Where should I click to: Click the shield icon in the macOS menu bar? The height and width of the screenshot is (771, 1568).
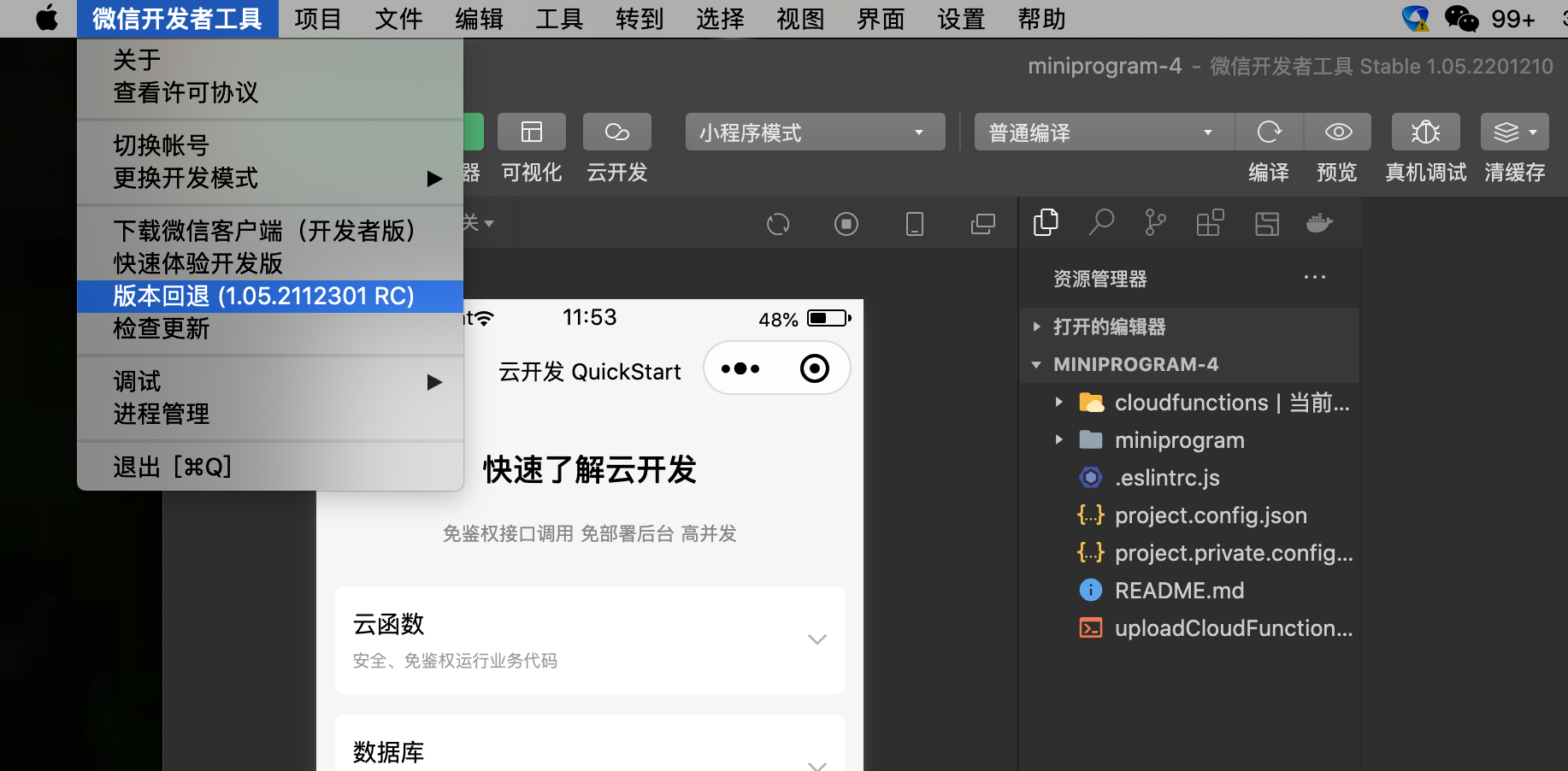[x=1416, y=18]
